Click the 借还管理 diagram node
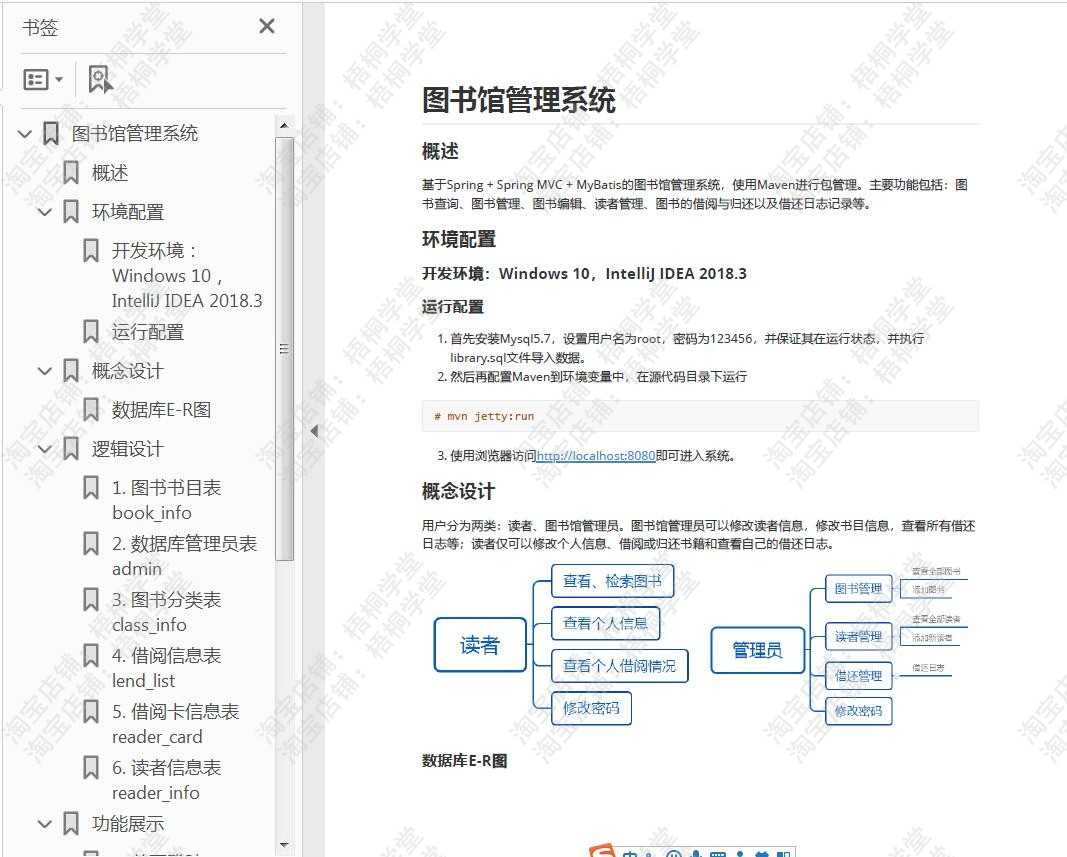Viewport: 1067px width, 857px height. [x=858, y=675]
